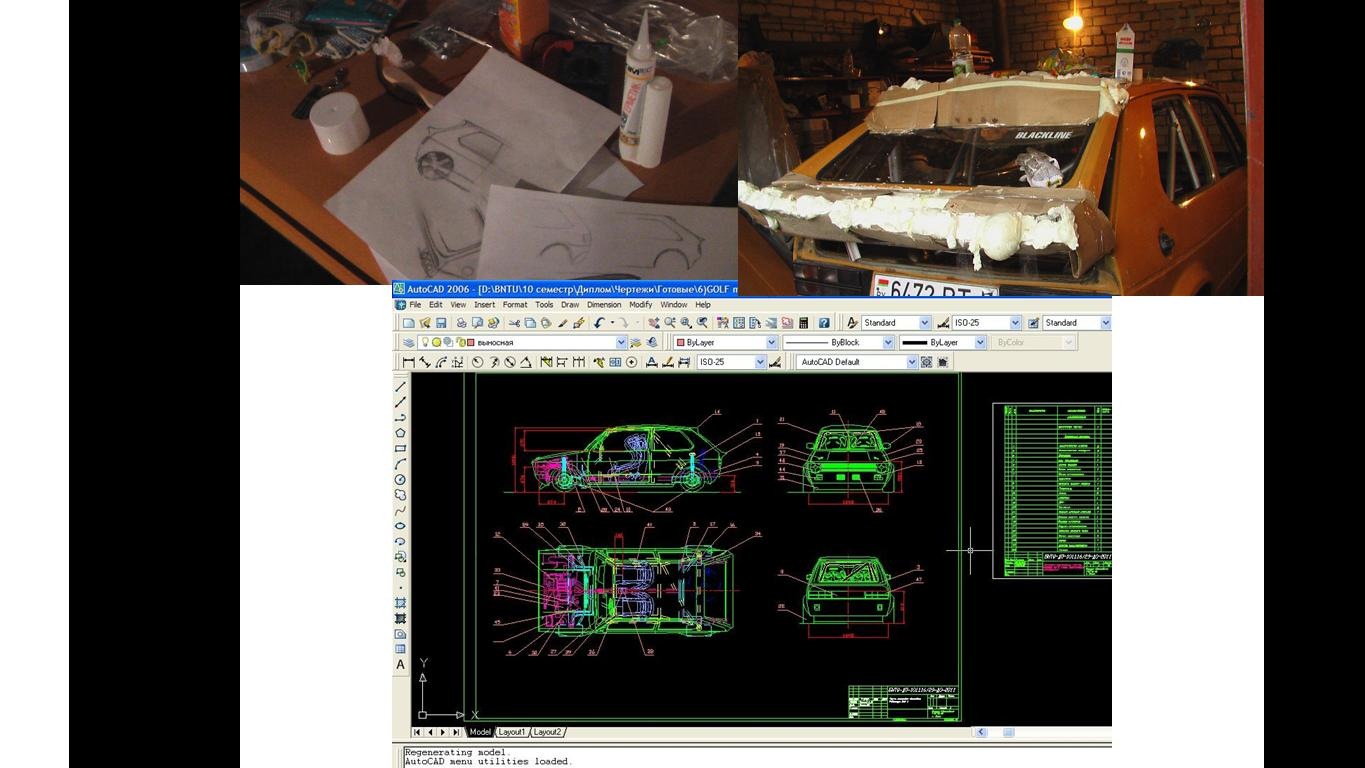Switch to the Model tab
Image resolution: width=1365 pixels, height=768 pixels.
click(x=480, y=732)
